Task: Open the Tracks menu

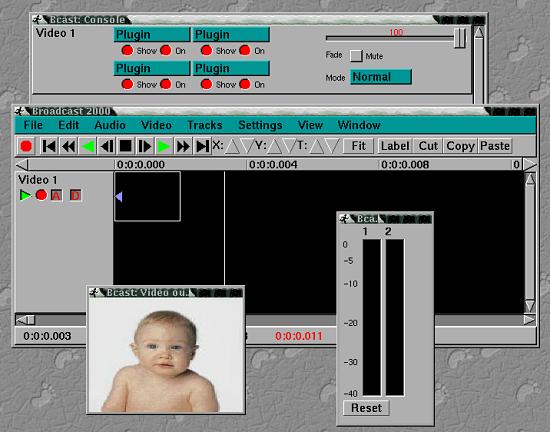Action: point(205,125)
